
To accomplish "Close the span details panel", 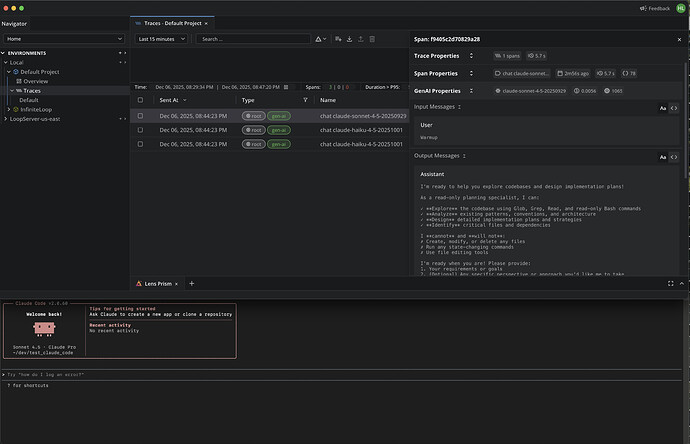I will (677, 38).
